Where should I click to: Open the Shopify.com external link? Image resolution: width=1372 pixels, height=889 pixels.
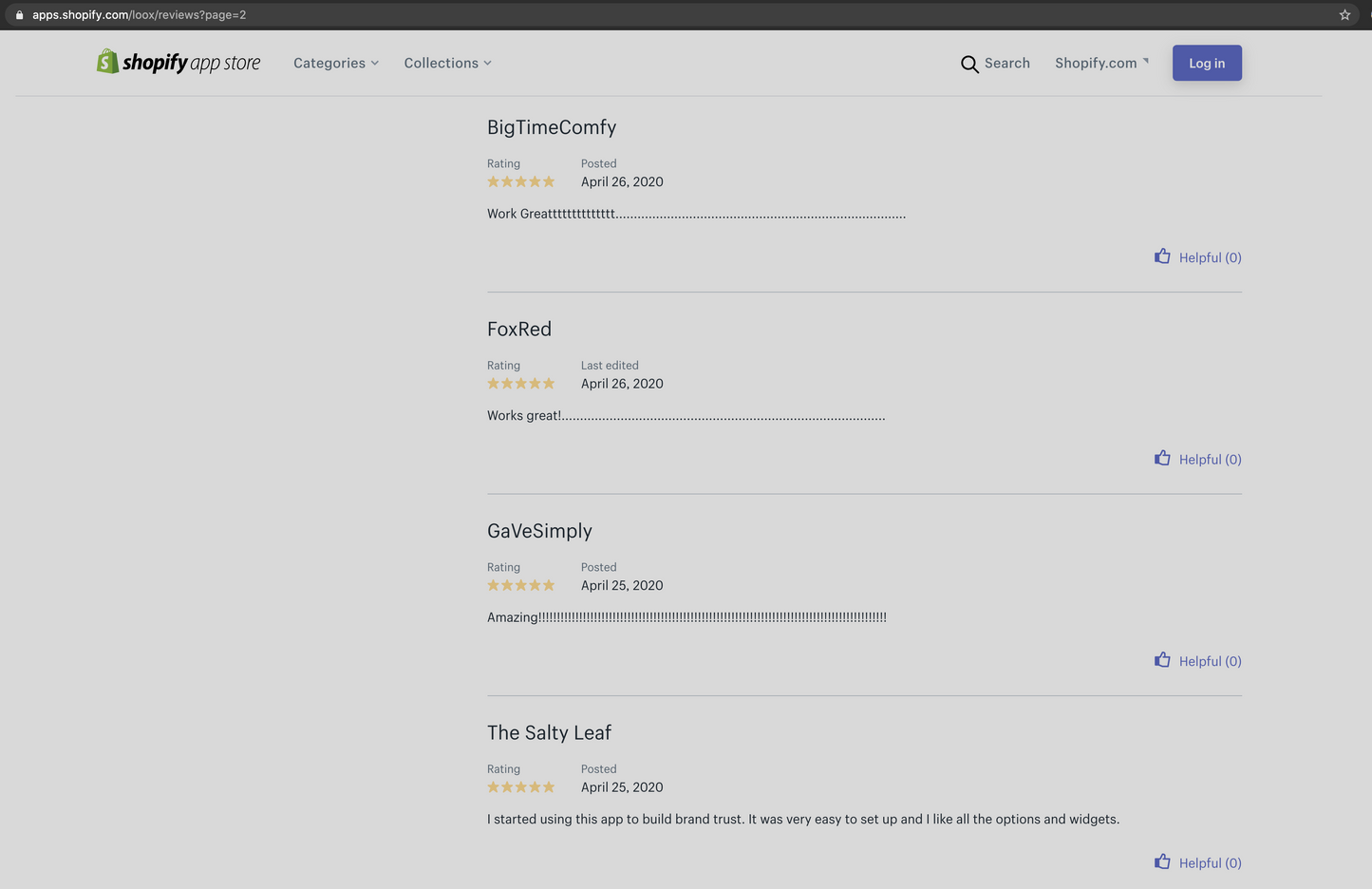point(1100,63)
